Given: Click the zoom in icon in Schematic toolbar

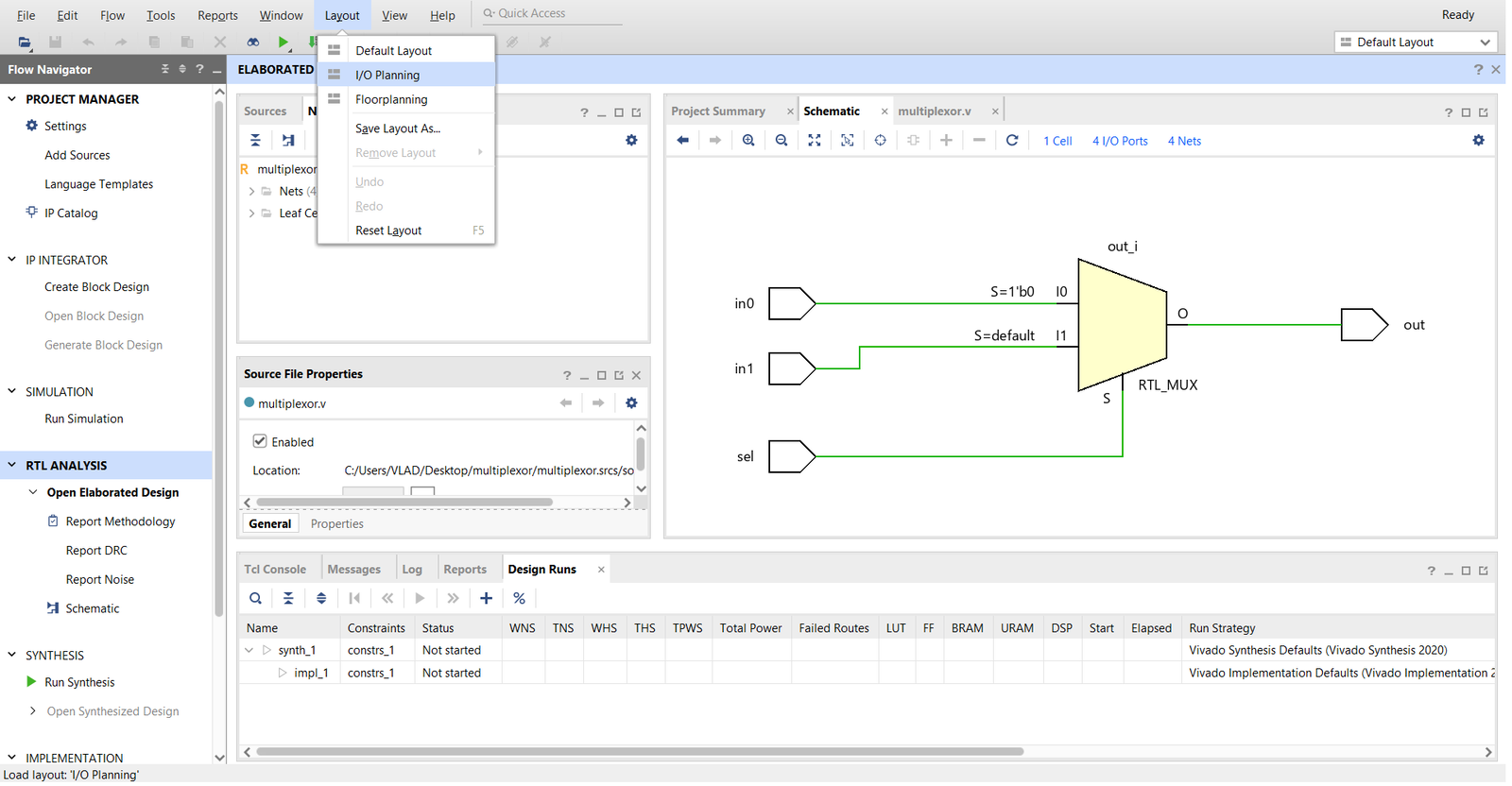Looking at the screenshot, I should click(x=748, y=141).
